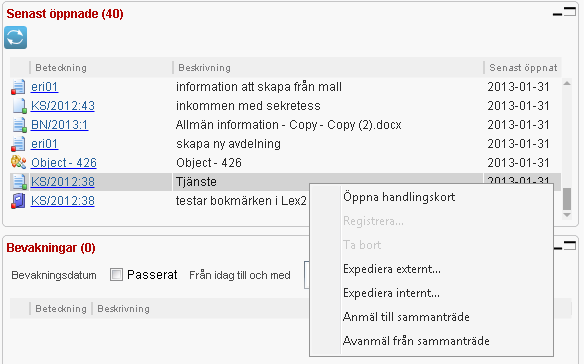Select 'Allmän information - Copy - Copy (2).docx' text
The image size is (584, 364).
(289, 125)
